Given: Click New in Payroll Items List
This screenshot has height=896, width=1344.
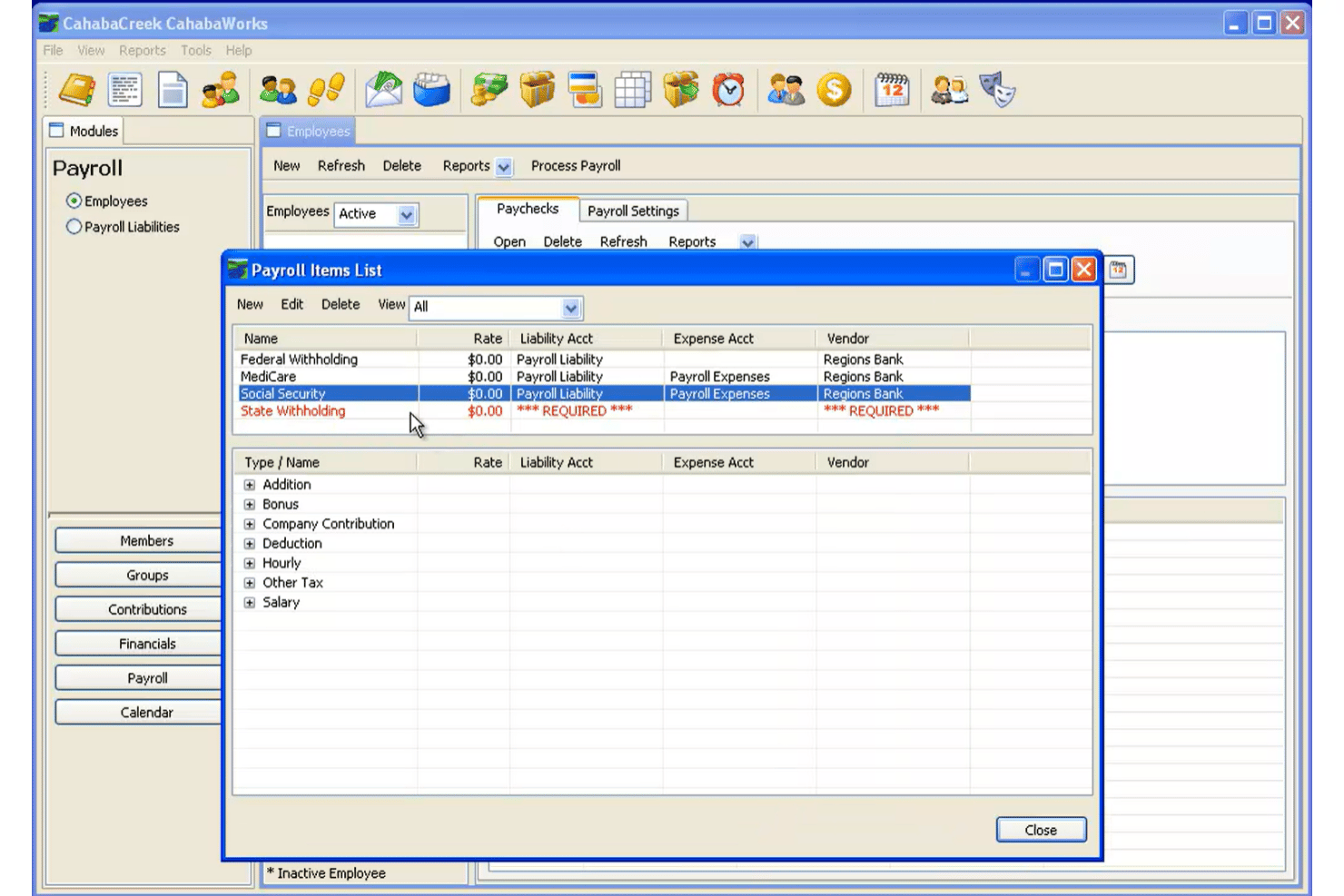Looking at the screenshot, I should (250, 305).
